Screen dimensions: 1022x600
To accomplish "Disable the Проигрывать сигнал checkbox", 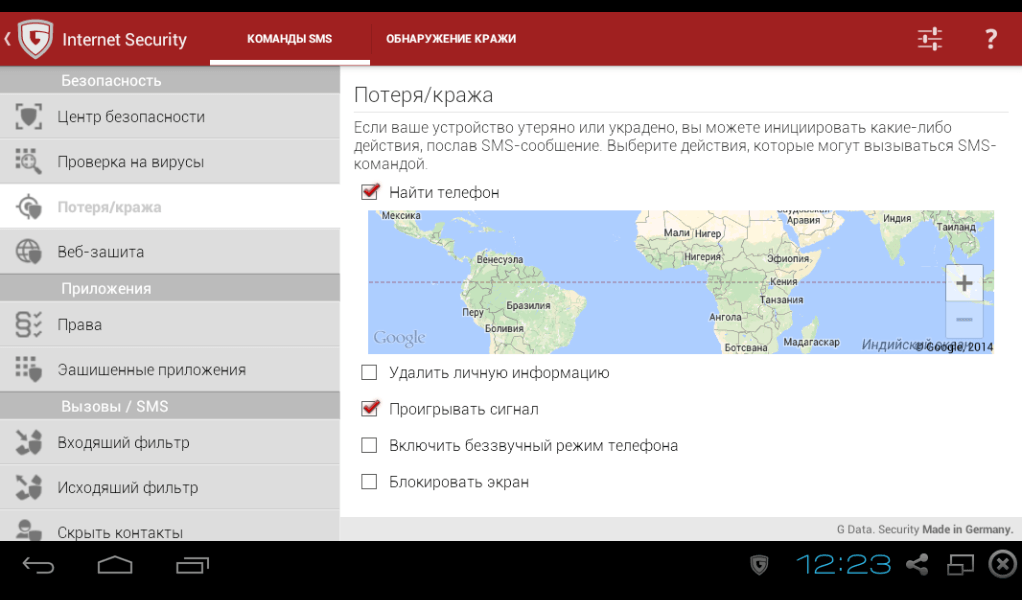I will pyautogui.click(x=368, y=408).
